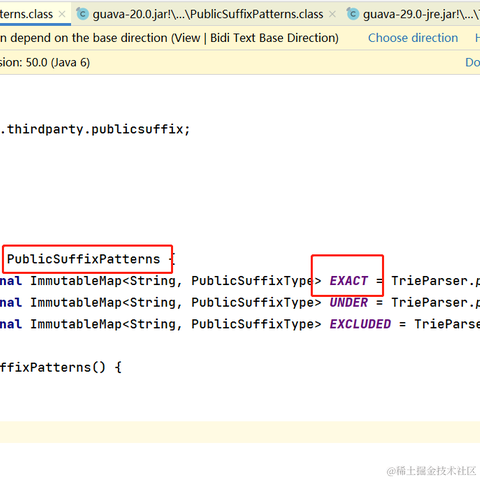Viewport: 480px width, 480px height.
Task: Click the cut-off 'Do' link in the Java 6 version banner
Action: click(473, 62)
